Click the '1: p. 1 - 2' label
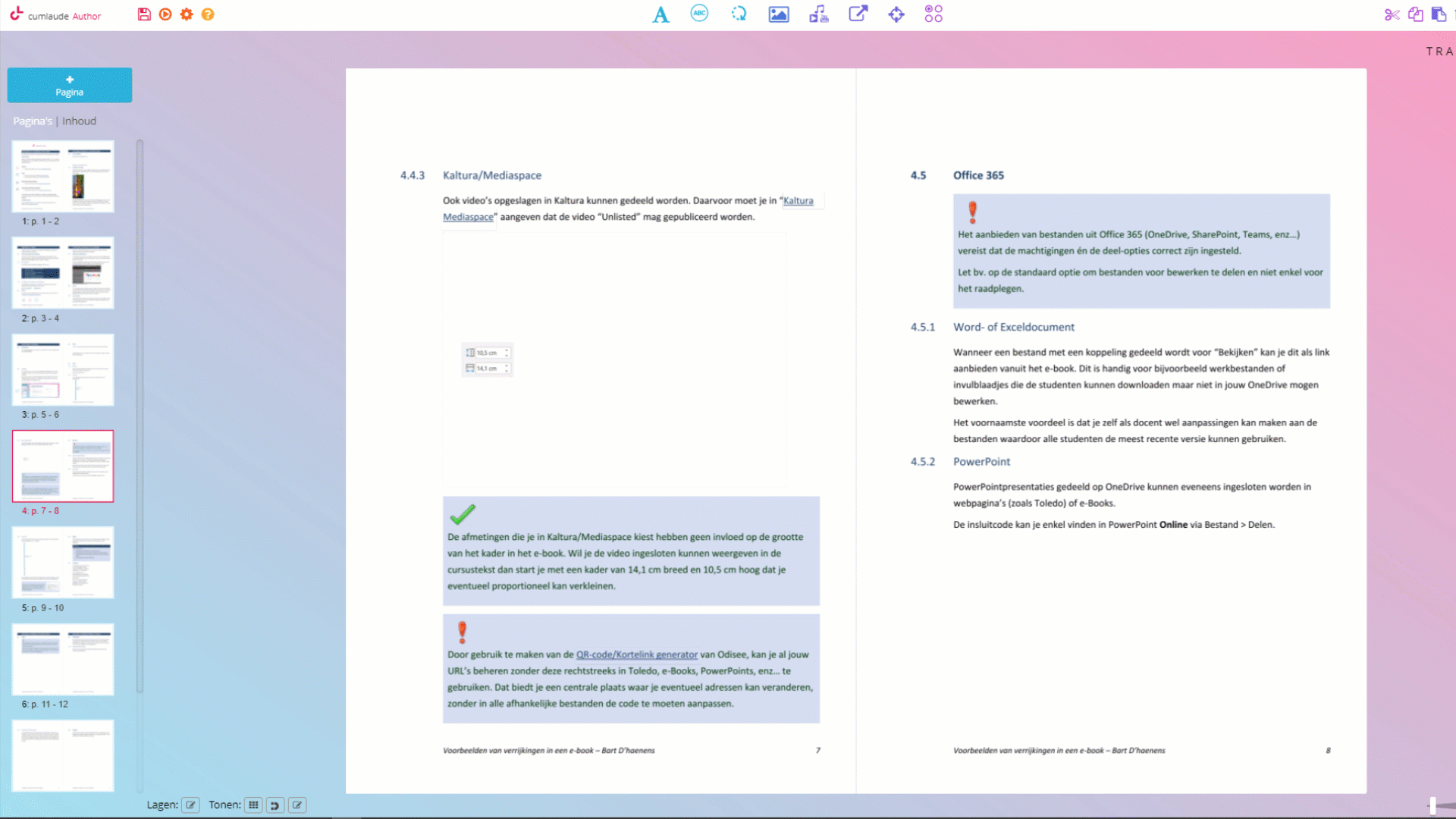This screenshot has height=819, width=1456. coord(40,221)
